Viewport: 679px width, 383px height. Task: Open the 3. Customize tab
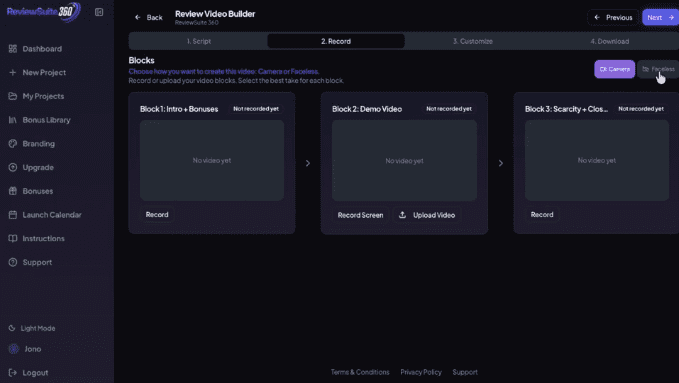pos(473,41)
